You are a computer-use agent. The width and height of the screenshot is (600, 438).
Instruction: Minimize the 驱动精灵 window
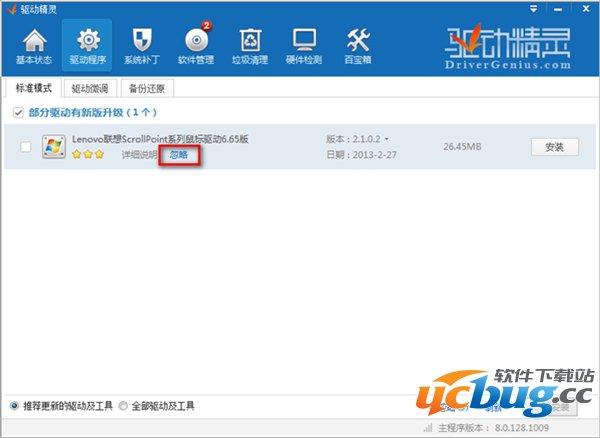[x=559, y=9]
